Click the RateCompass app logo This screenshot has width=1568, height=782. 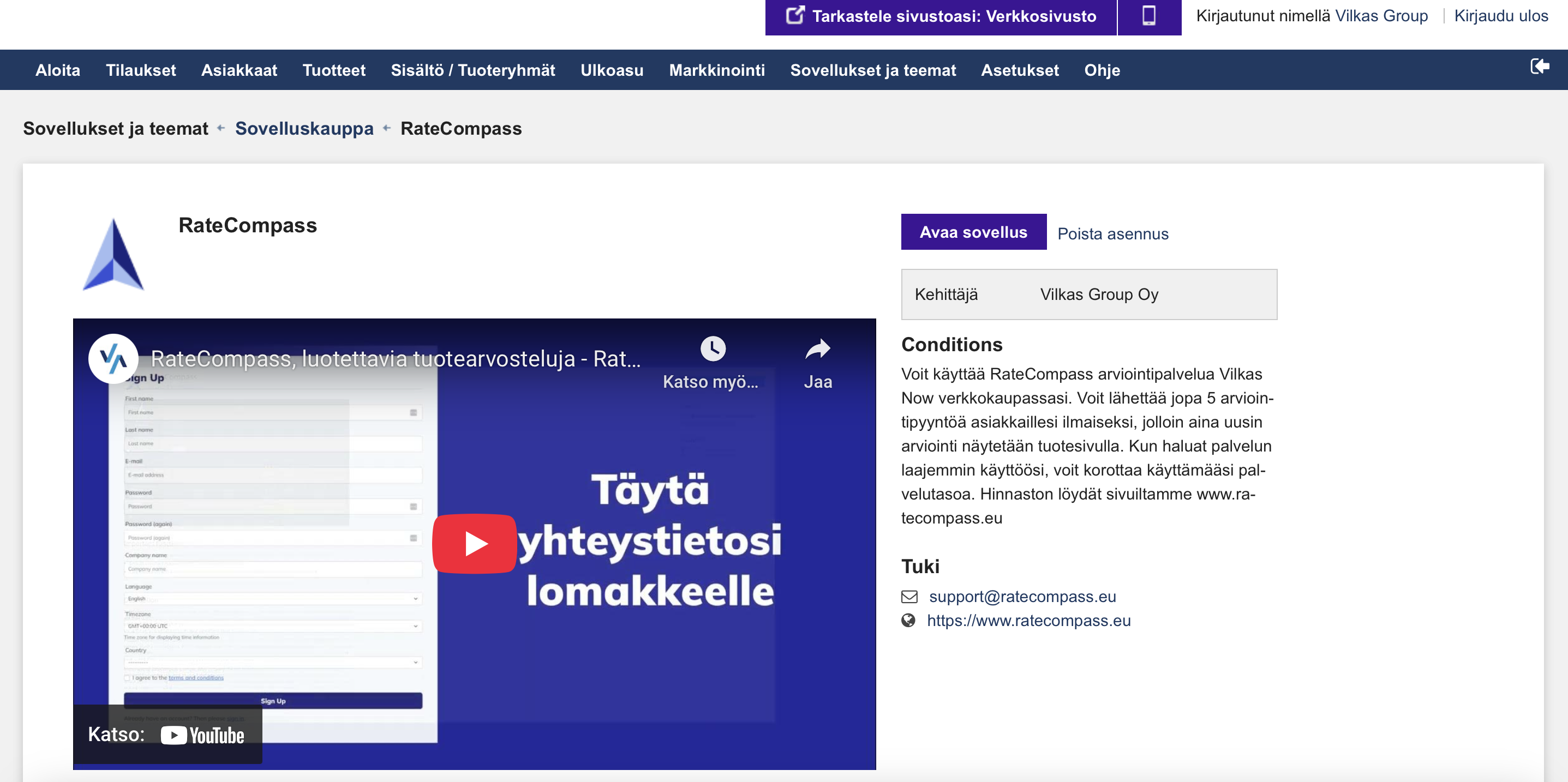tap(113, 254)
